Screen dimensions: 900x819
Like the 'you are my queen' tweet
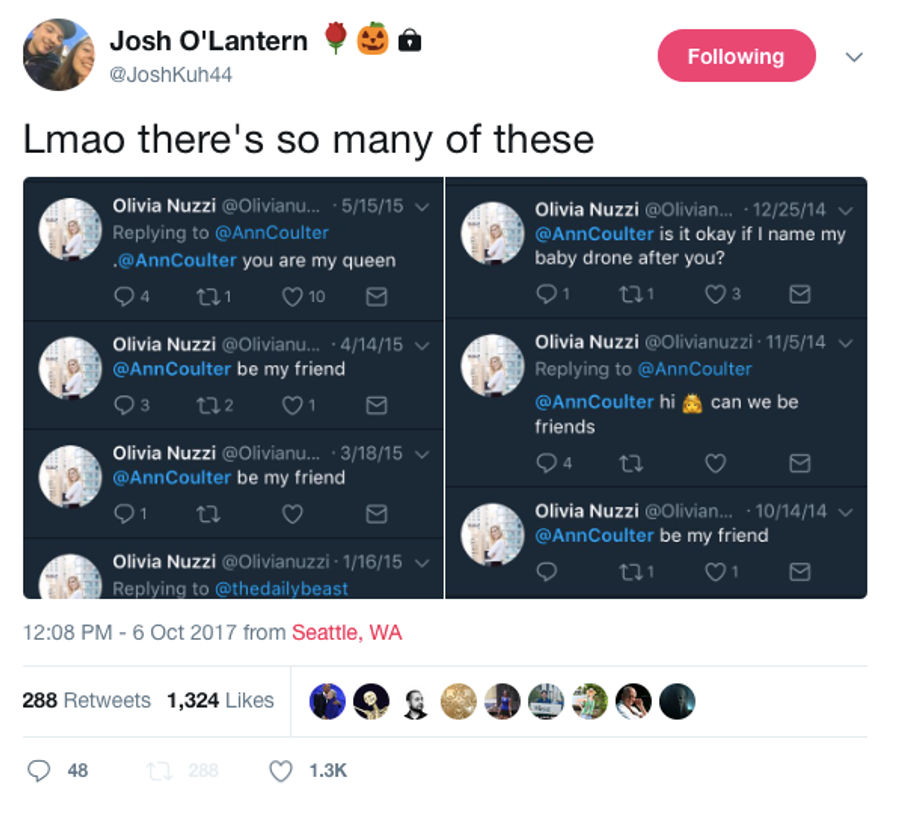click(292, 296)
